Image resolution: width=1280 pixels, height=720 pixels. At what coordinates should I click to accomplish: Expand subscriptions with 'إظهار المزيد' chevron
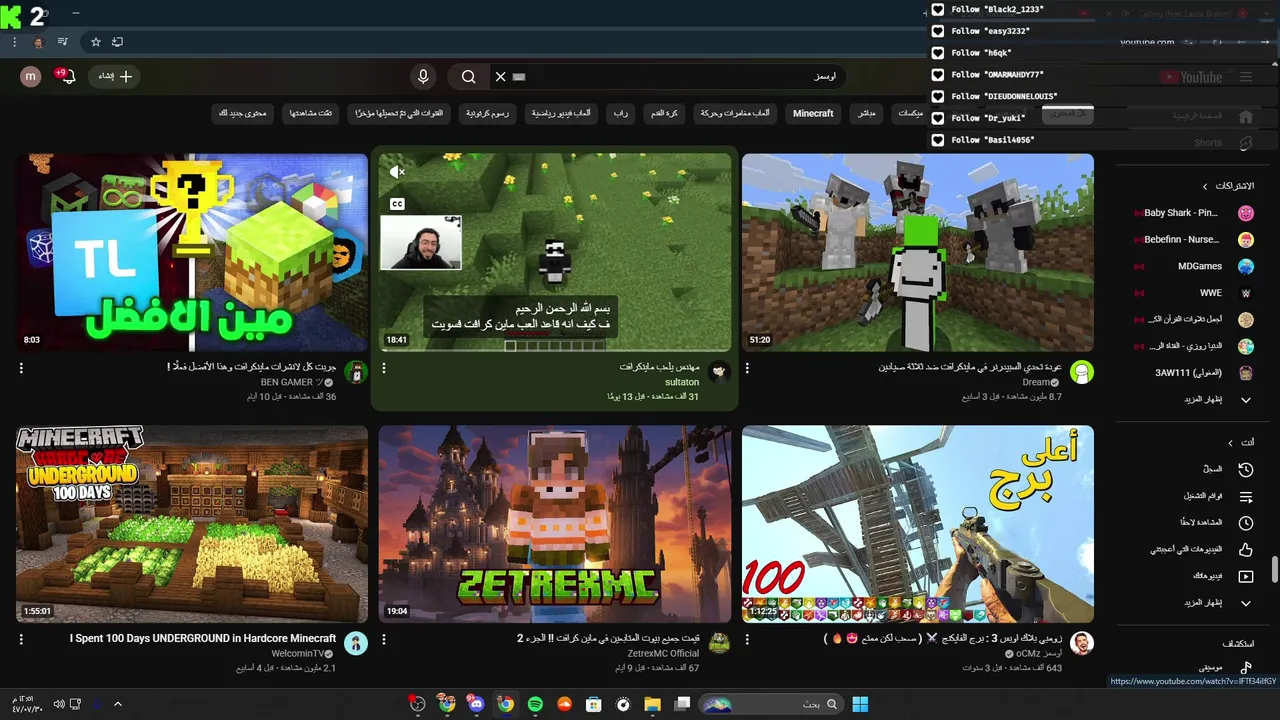(1246, 400)
